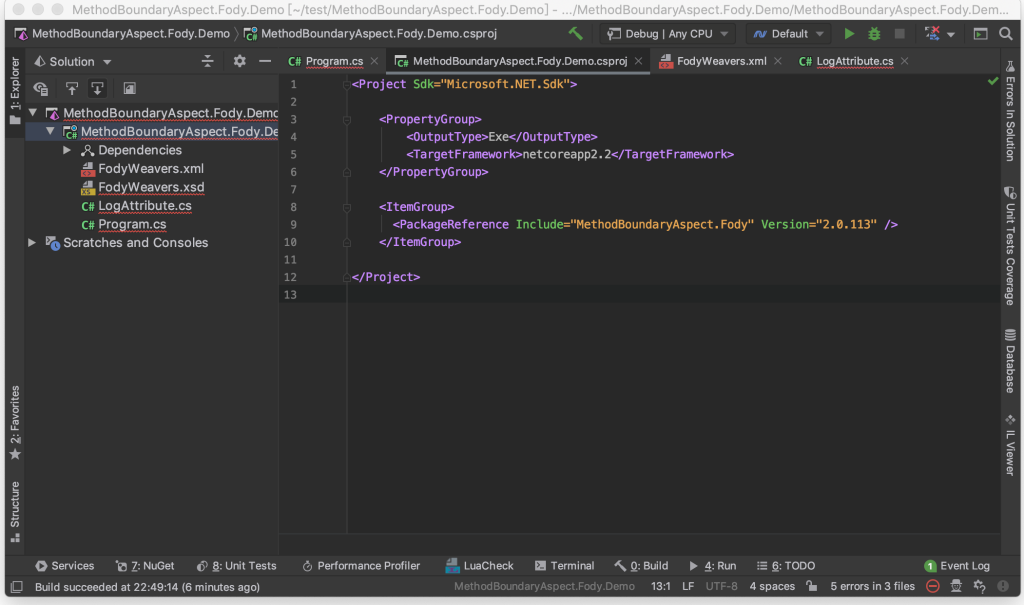Screen dimensions: 1024x605
Task: Toggle the Performance Profiler tool window
Action: [360, 566]
